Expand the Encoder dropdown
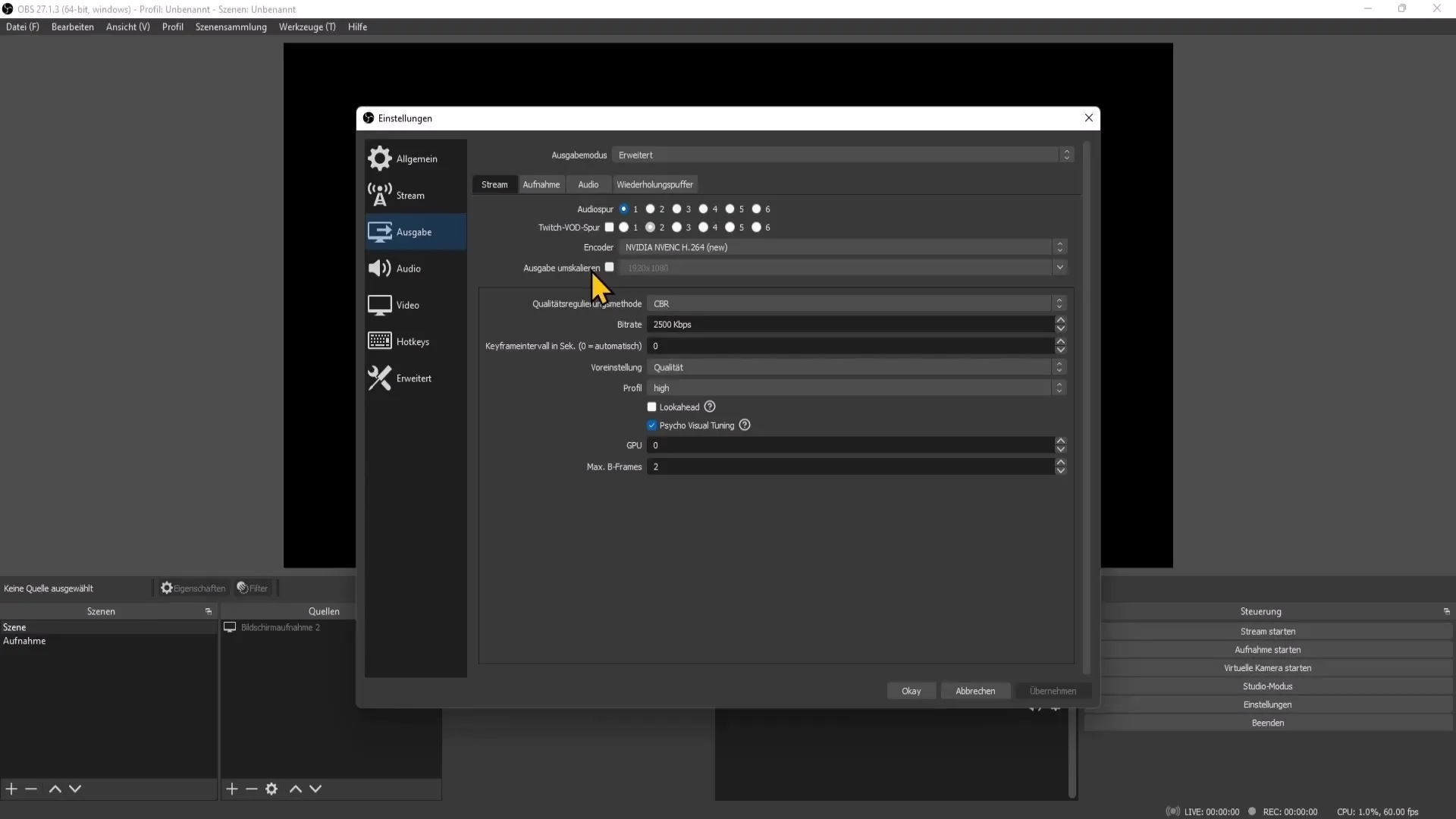The width and height of the screenshot is (1456, 819). tap(1060, 247)
